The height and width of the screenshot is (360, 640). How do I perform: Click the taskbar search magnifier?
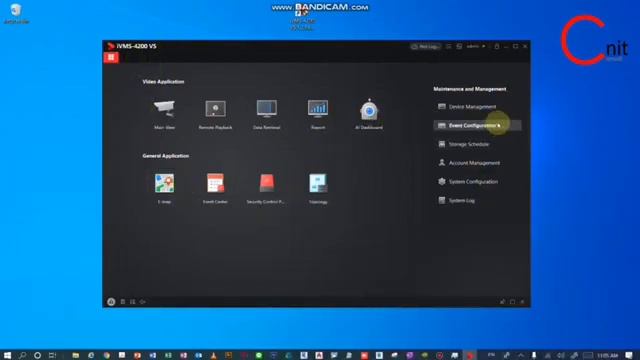[x=22, y=355]
